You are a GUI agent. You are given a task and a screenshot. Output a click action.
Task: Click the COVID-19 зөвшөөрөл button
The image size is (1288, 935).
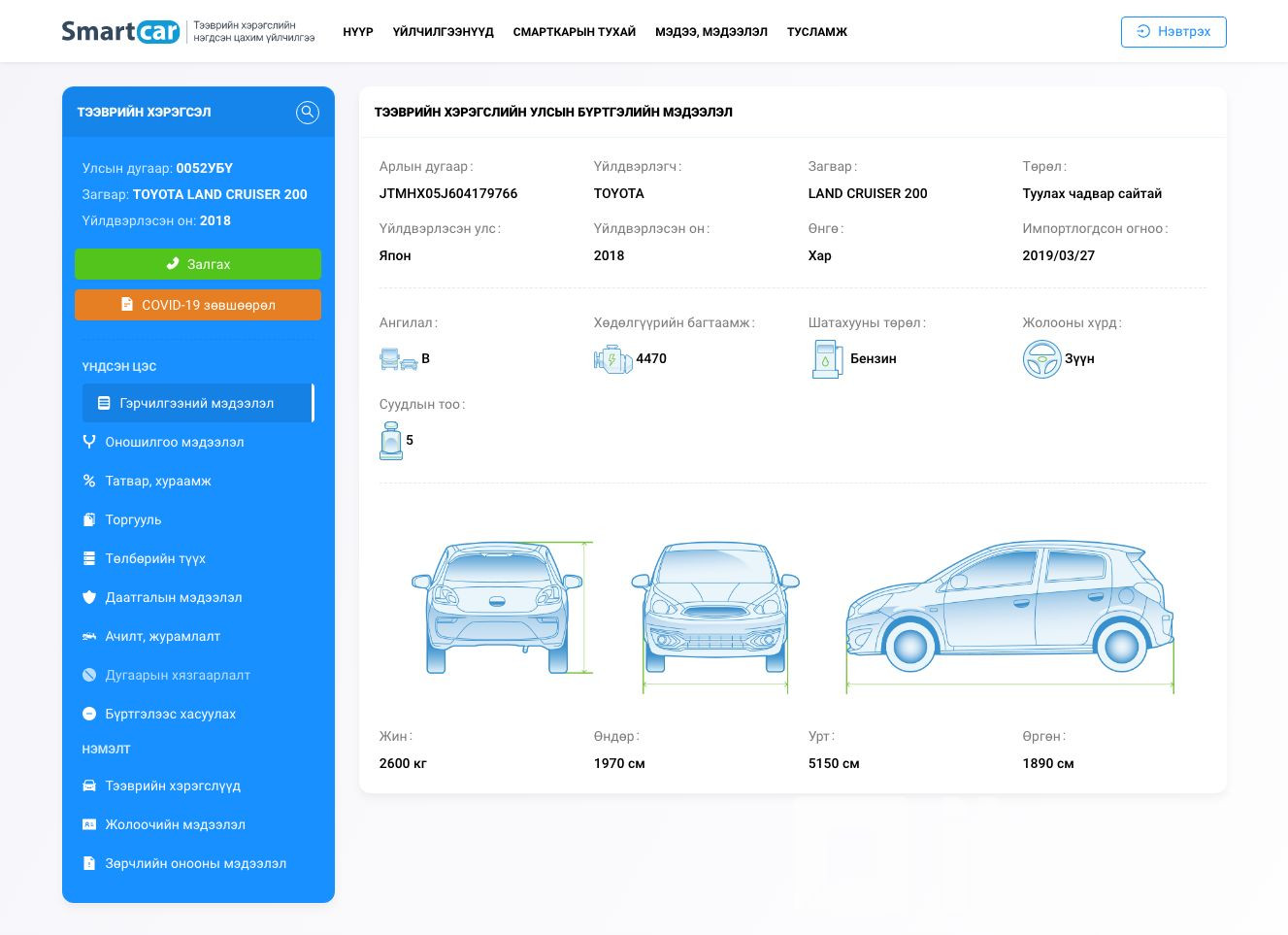[198, 305]
